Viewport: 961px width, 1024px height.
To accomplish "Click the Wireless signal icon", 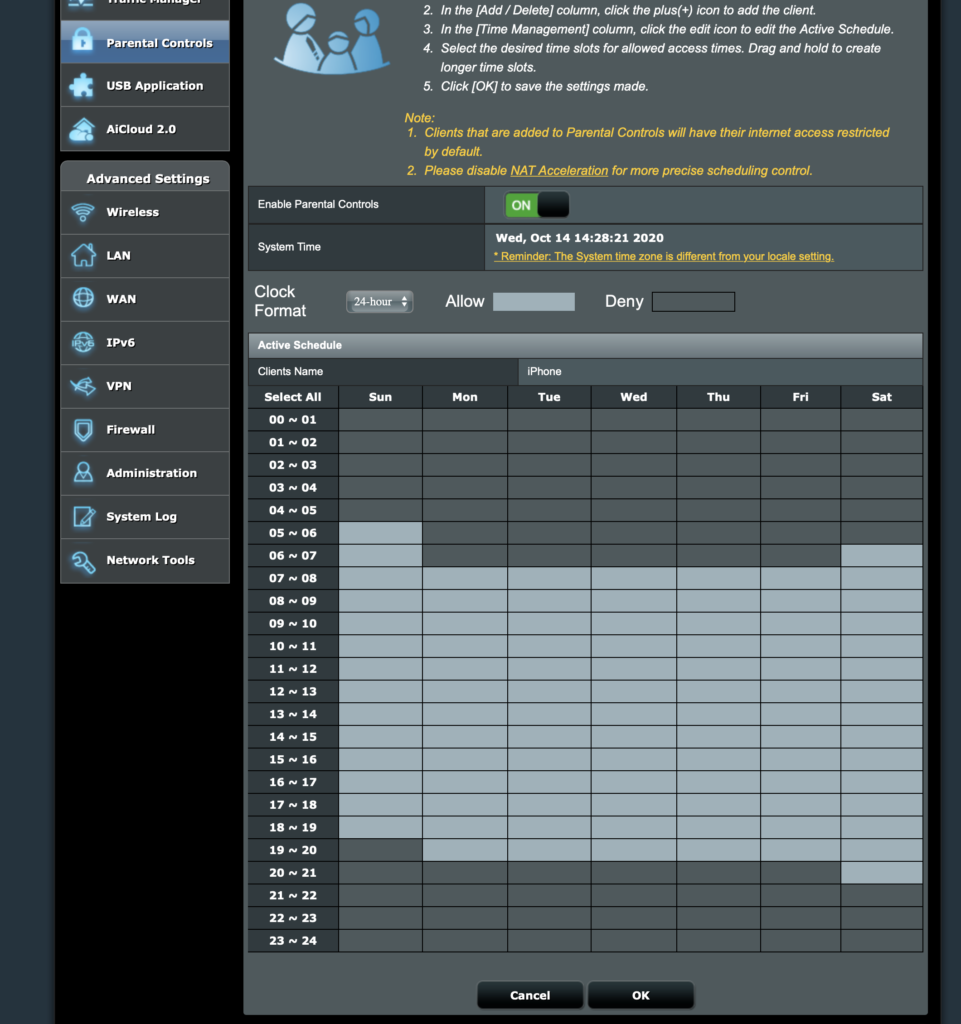I will point(83,212).
